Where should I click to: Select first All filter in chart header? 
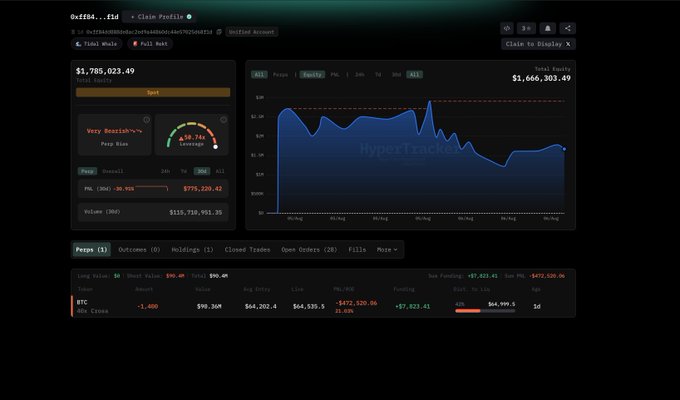(x=259, y=75)
